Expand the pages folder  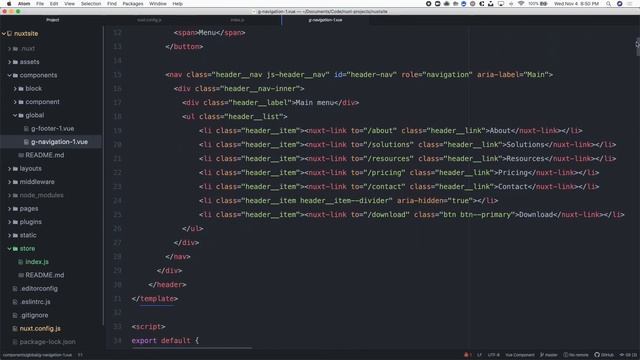(9, 209)
